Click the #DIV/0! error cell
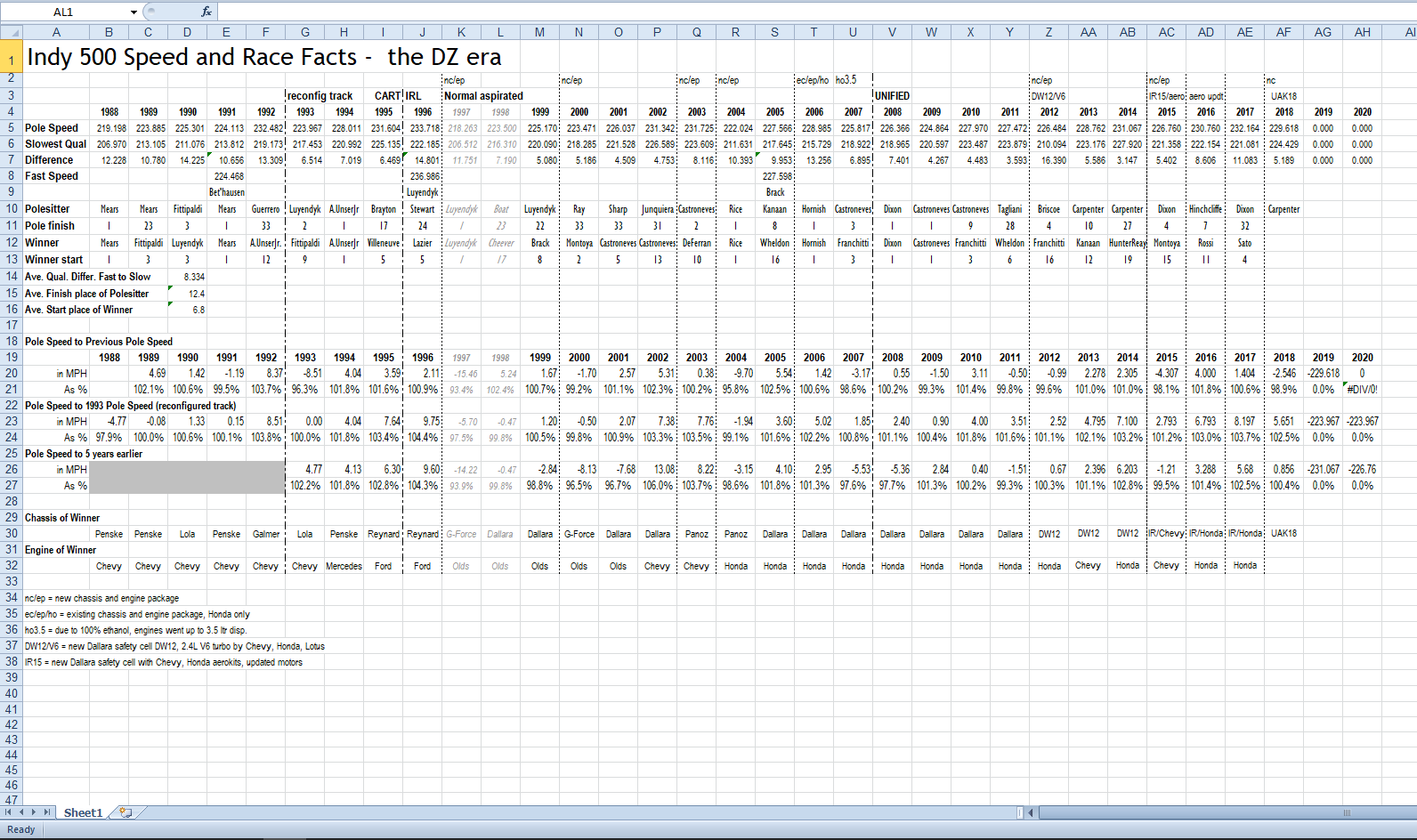 1362,390
